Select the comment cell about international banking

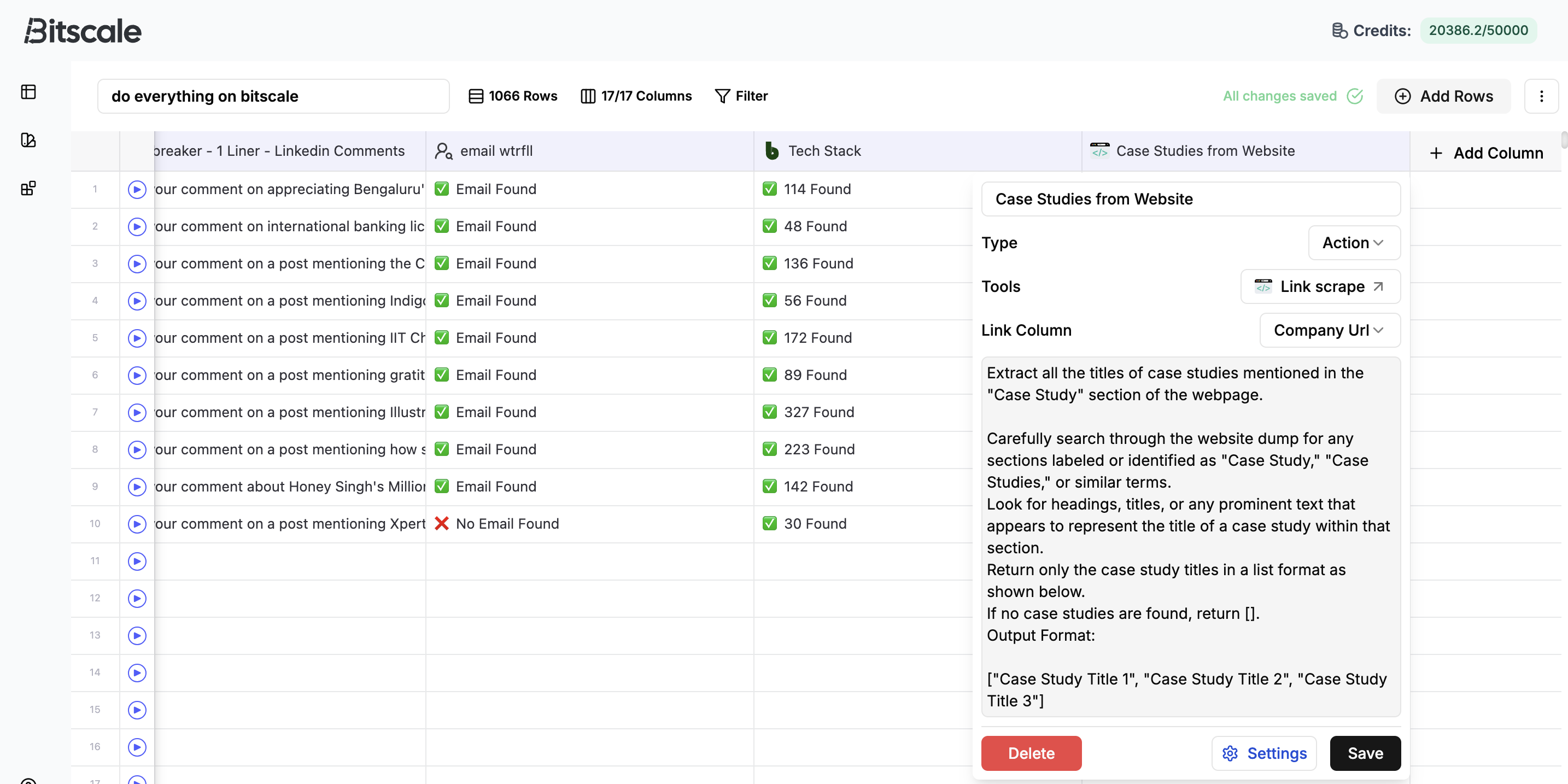coord(290,226)
